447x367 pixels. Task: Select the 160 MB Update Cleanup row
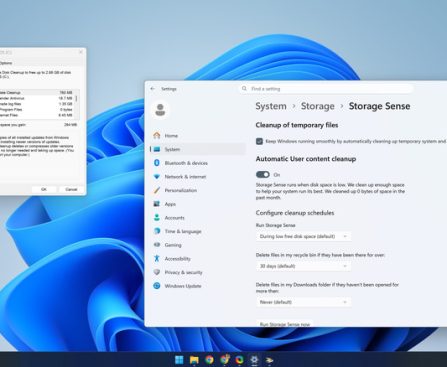pyautogui.click(x=37, y=92)
